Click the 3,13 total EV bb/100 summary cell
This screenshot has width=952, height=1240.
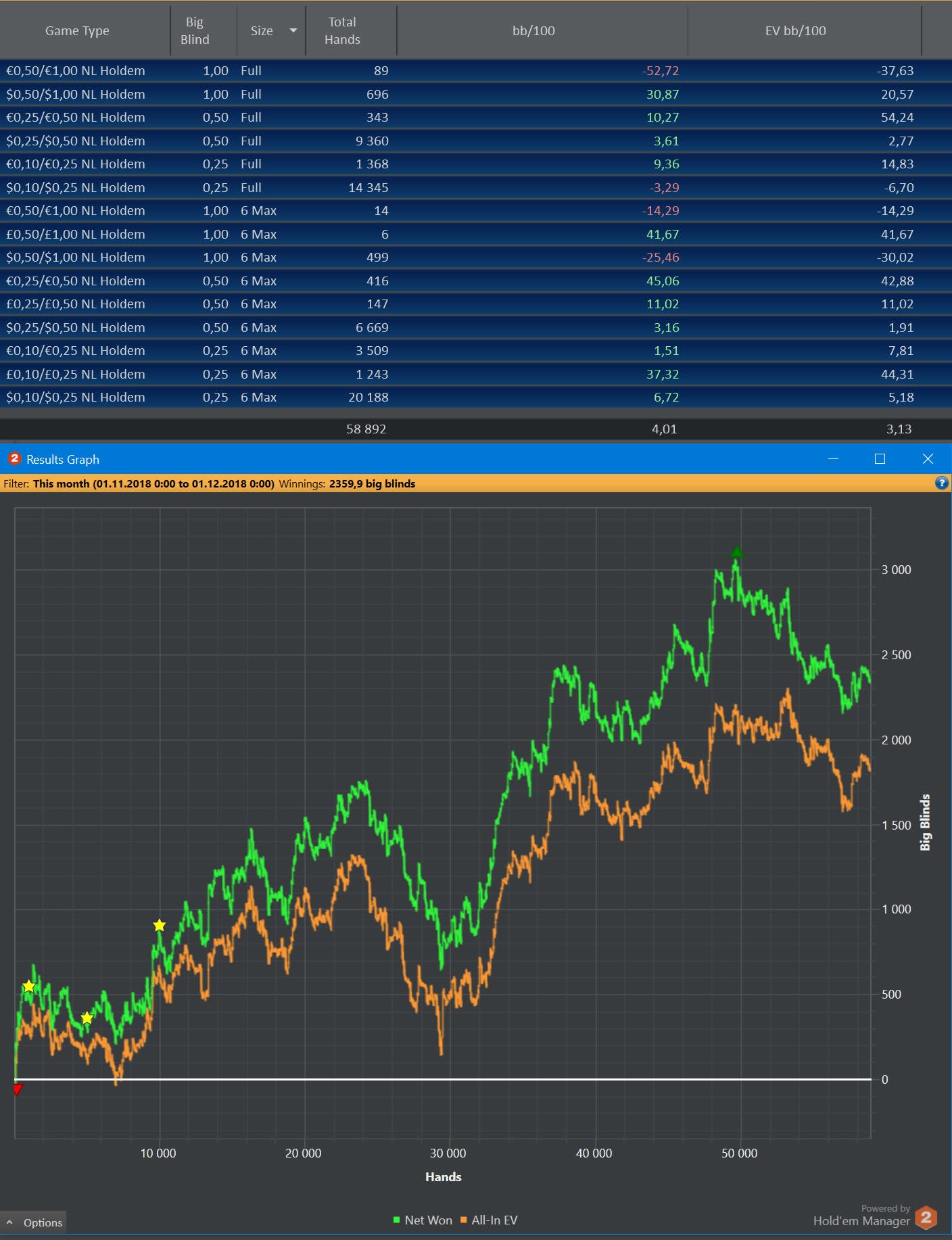coord(899,429)
